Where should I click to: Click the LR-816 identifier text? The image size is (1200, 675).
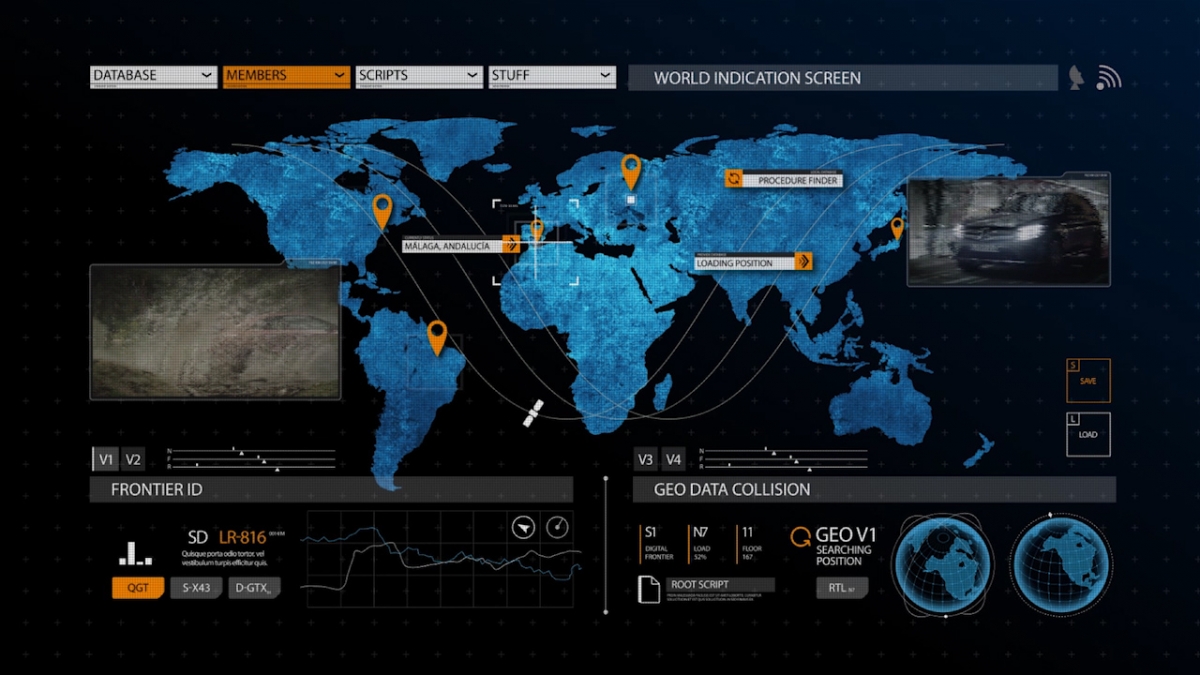(x=242, y=538)
